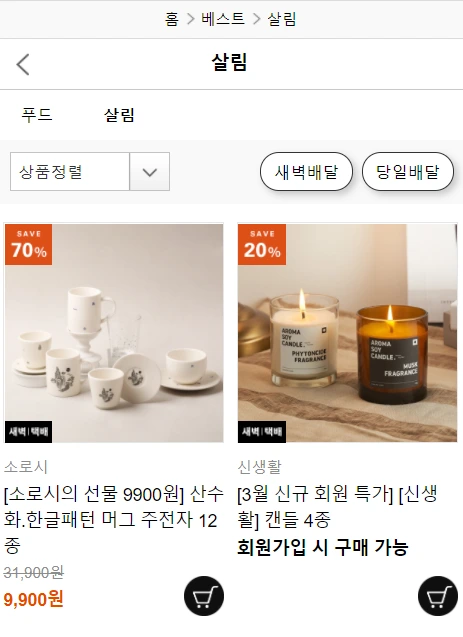The image size is (463, 637).
Task: Expand sorting options with the chevron arrow
Action: [149, 171]
